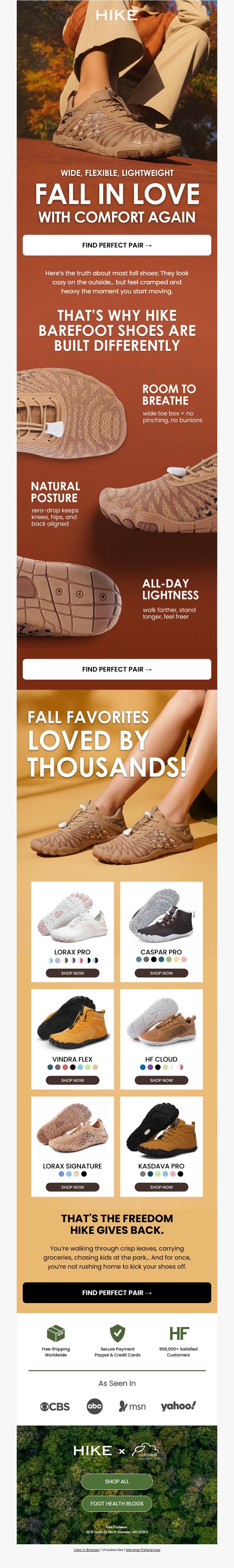Click the abc logo
This screenshot has width=234, height=1568.
(95, 1405)
